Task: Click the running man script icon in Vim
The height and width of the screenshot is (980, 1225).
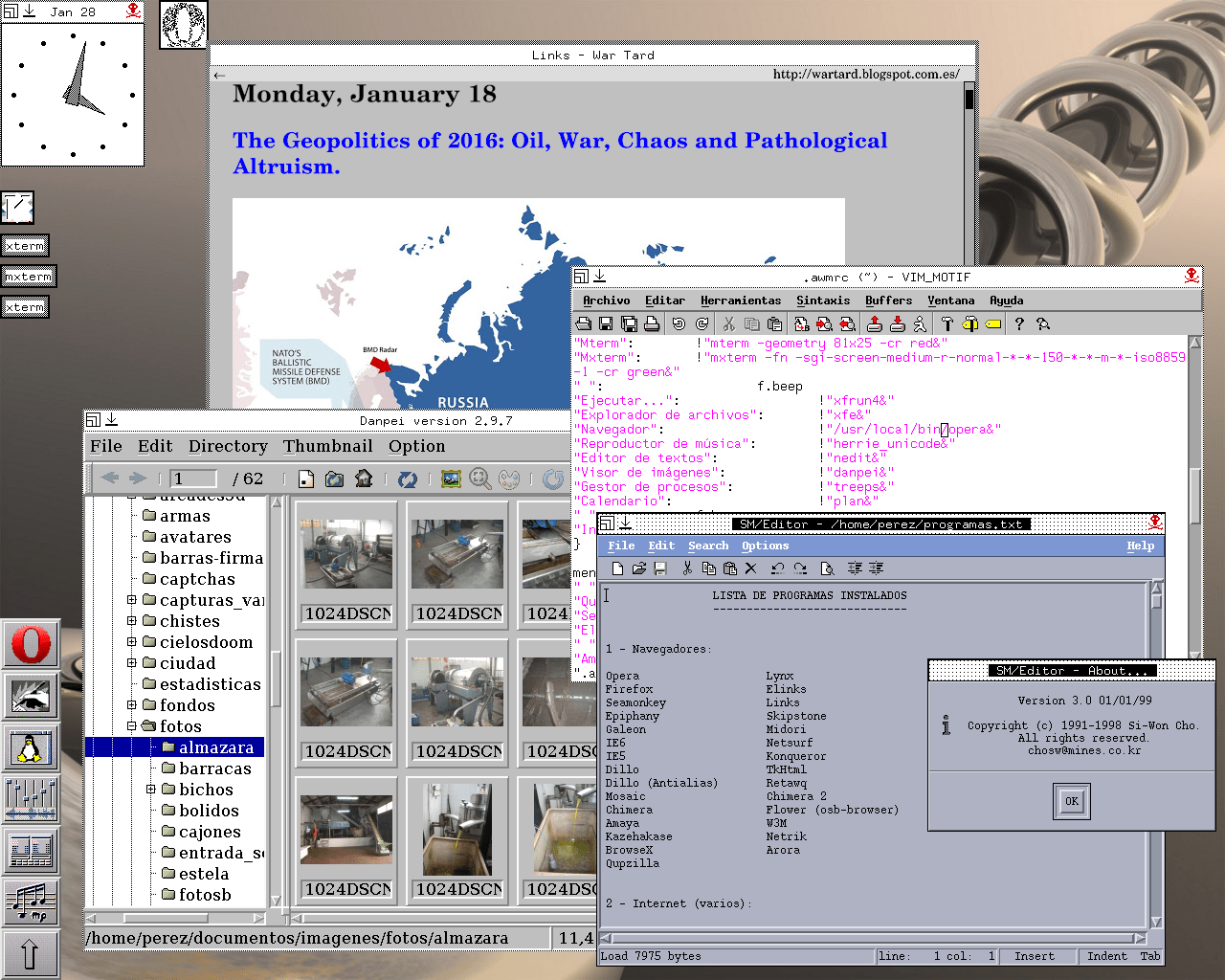Action: click(920, 324)
